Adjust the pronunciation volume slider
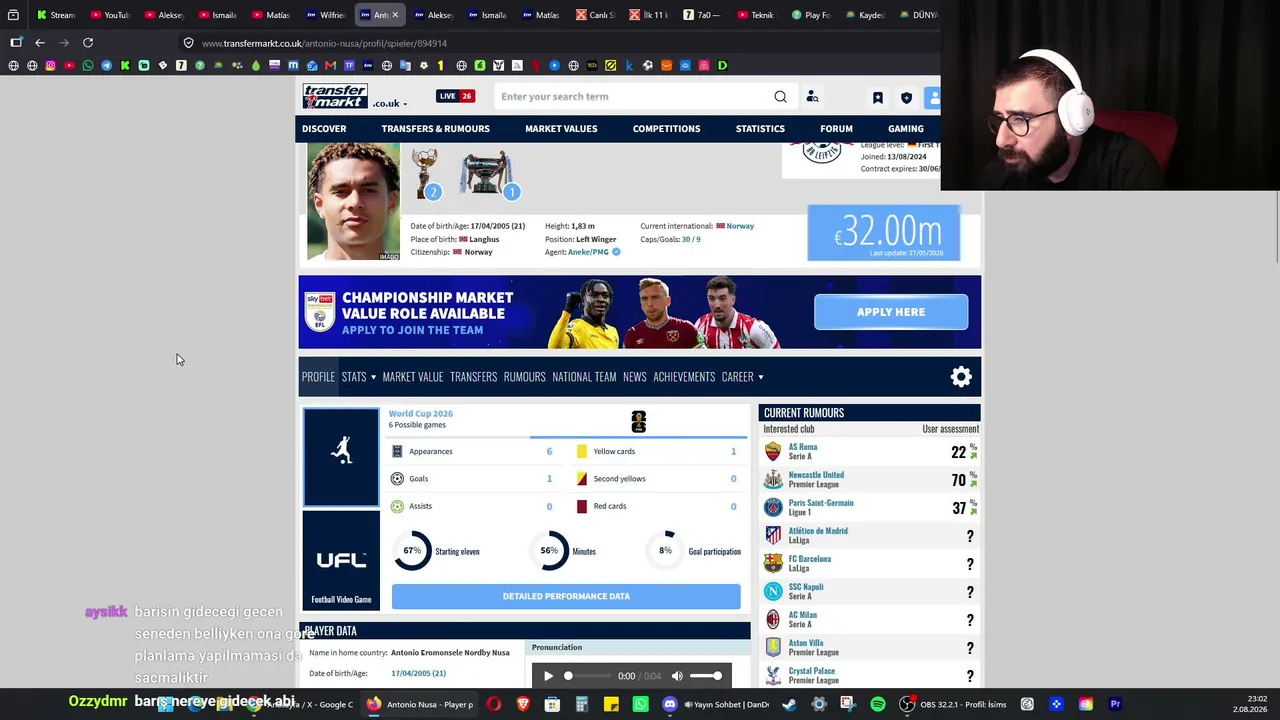This screenshot has height=720, width=1280. click(705, 676)
